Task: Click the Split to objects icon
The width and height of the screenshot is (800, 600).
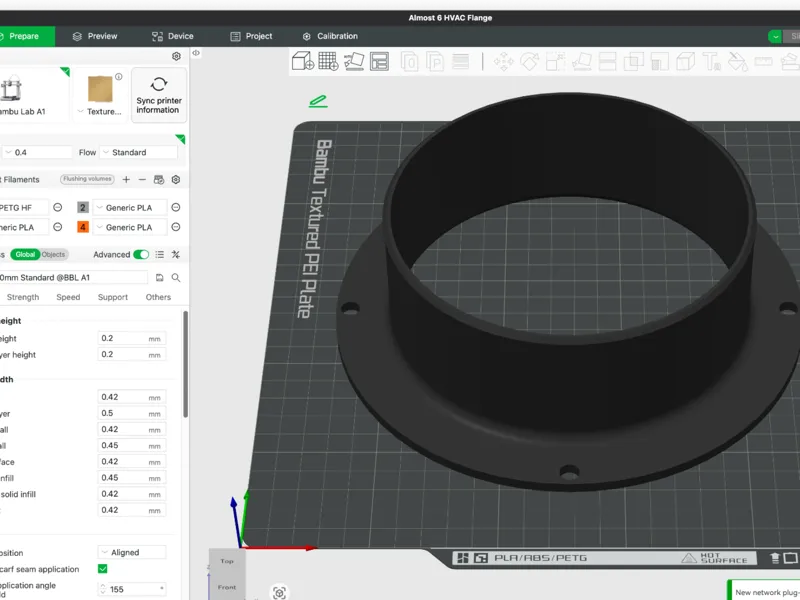Action: click(409, 62)
